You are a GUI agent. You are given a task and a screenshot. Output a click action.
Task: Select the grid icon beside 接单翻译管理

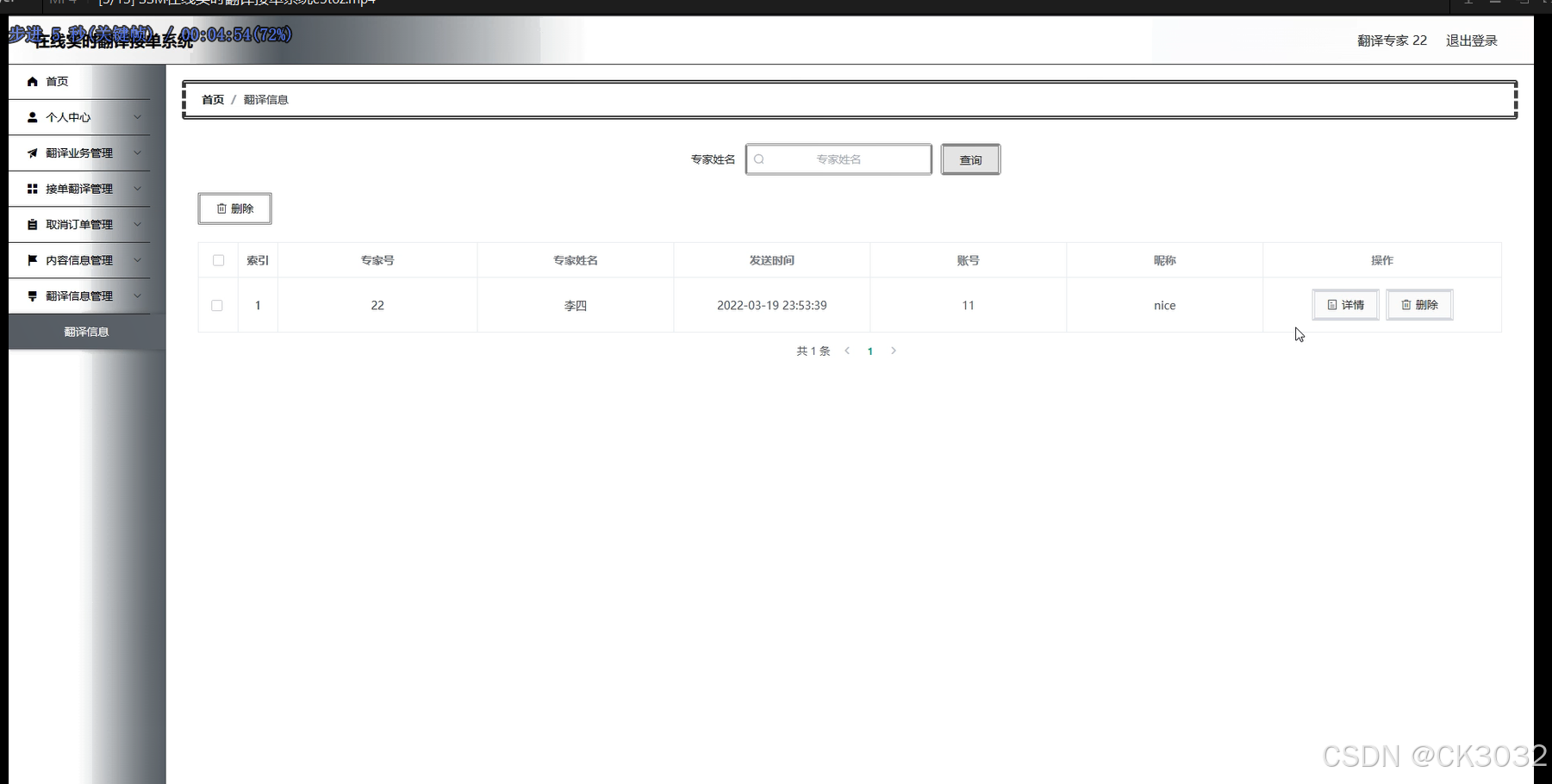[33, 188]
